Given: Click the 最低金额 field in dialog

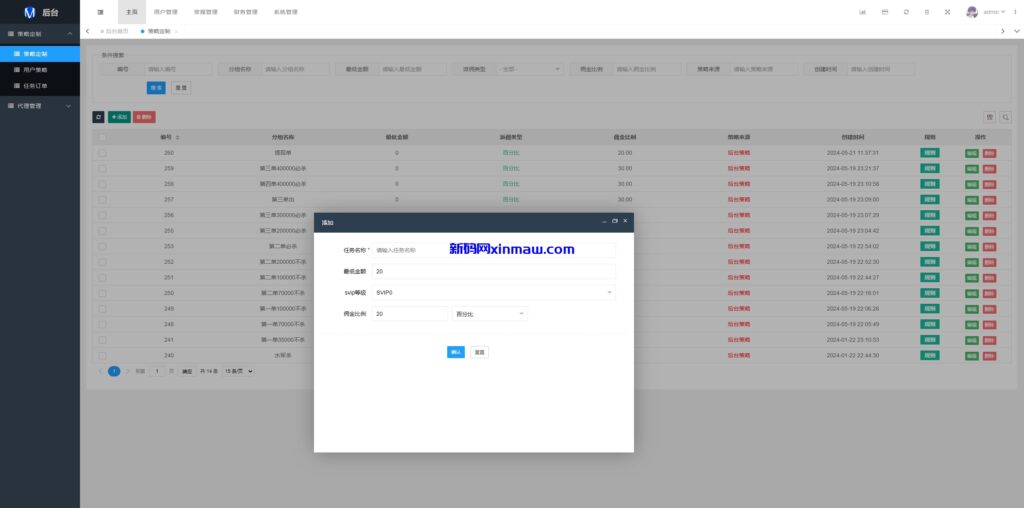Looking at the screenshot, I should [494, 271].
